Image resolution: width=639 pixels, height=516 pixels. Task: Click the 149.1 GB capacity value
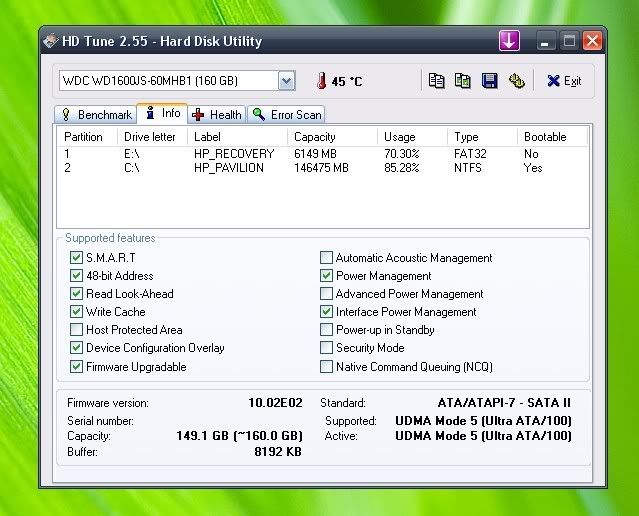(x=240, y=436)
